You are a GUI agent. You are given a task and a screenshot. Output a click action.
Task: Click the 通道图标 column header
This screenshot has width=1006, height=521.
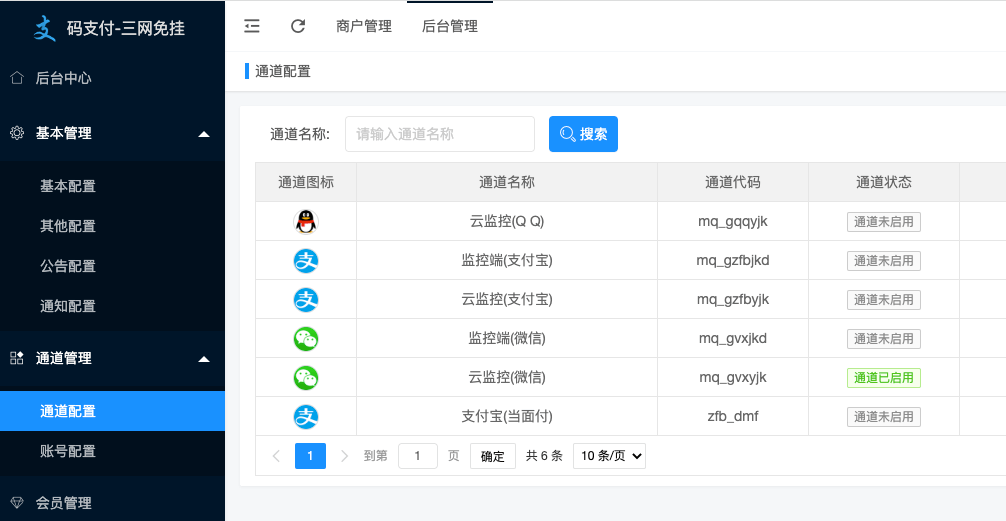click(306, 182)
